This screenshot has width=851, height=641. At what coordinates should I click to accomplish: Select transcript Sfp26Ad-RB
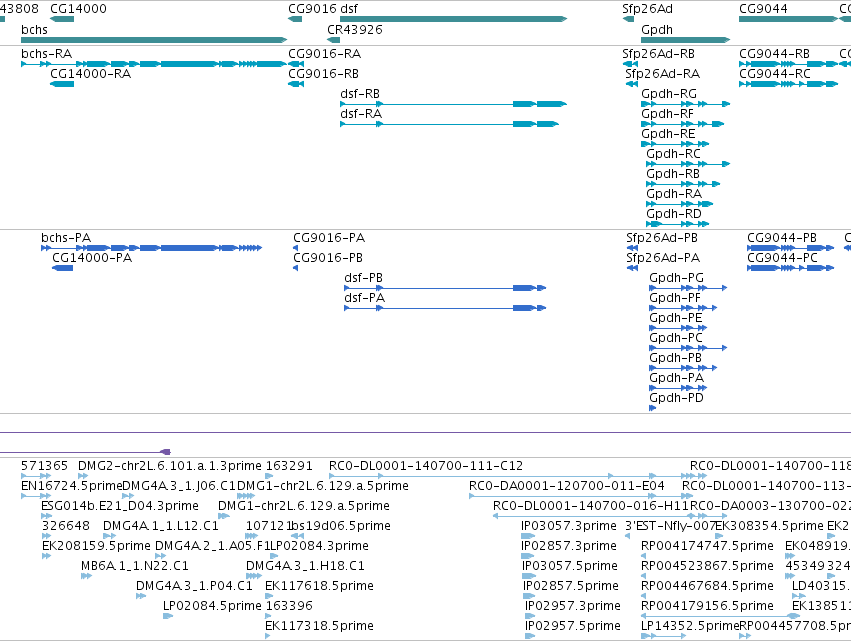pos(630,64)
